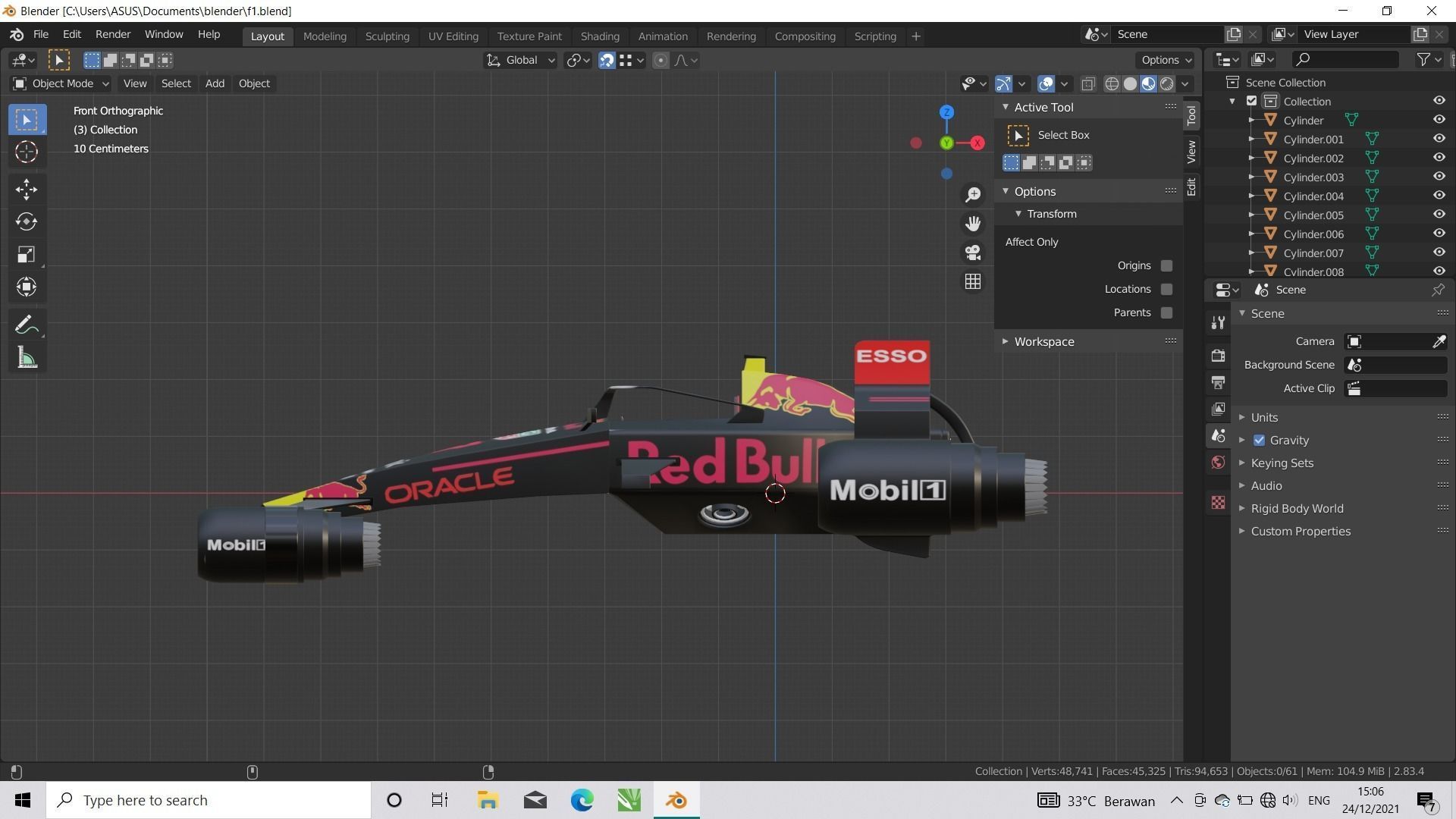Select the Measure tool
Image resolution: width=1456 pixels, height=819 pixels.
click(27, 357)
